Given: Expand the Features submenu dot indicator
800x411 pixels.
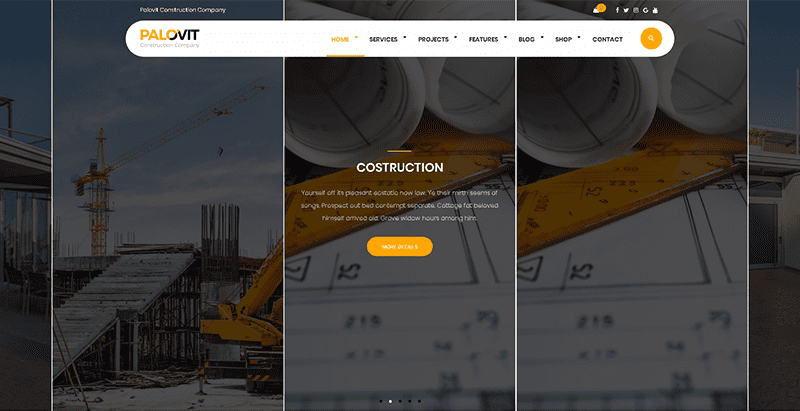Looking at the screenshot, I should pos(505,37).
